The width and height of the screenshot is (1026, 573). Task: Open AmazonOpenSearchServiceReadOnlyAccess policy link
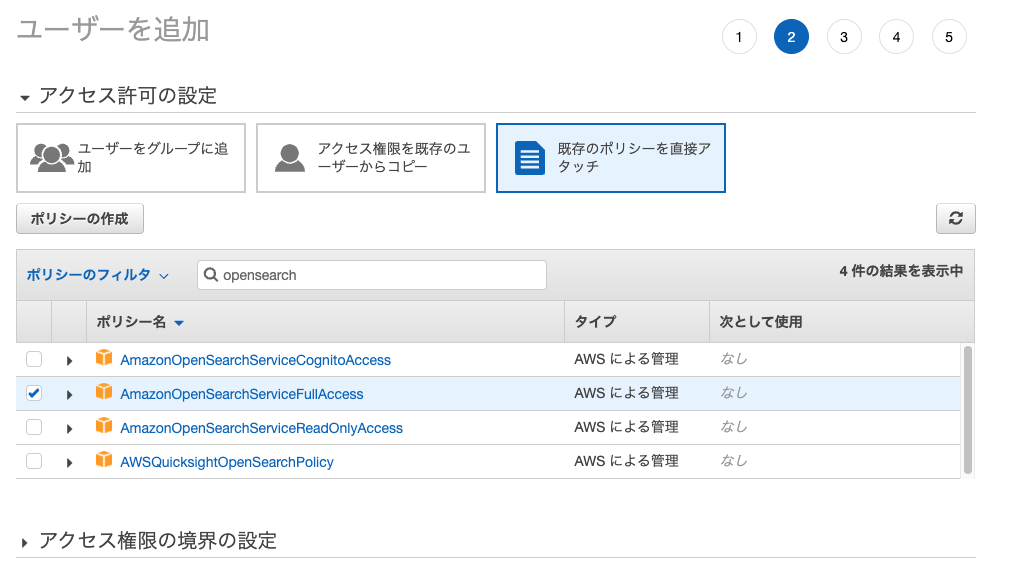pos(261,428)
